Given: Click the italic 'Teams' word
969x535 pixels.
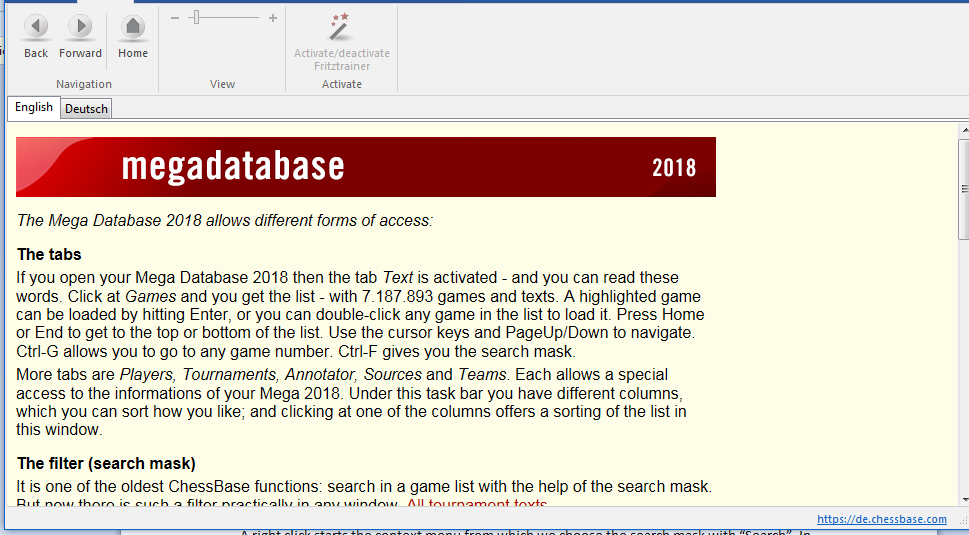Looking at the screenshot, I should pyautogui.click(x=481, y=375).
